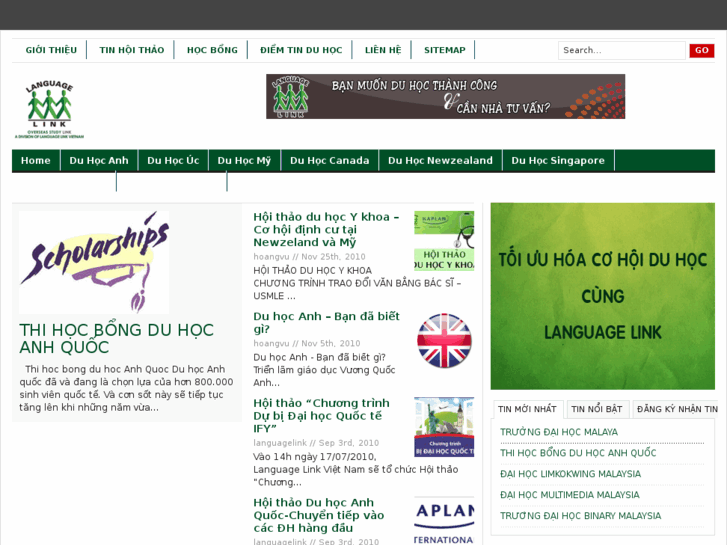Open Du Học Canada menu
Screen dimensions: 727x545
tap(330, 160)
